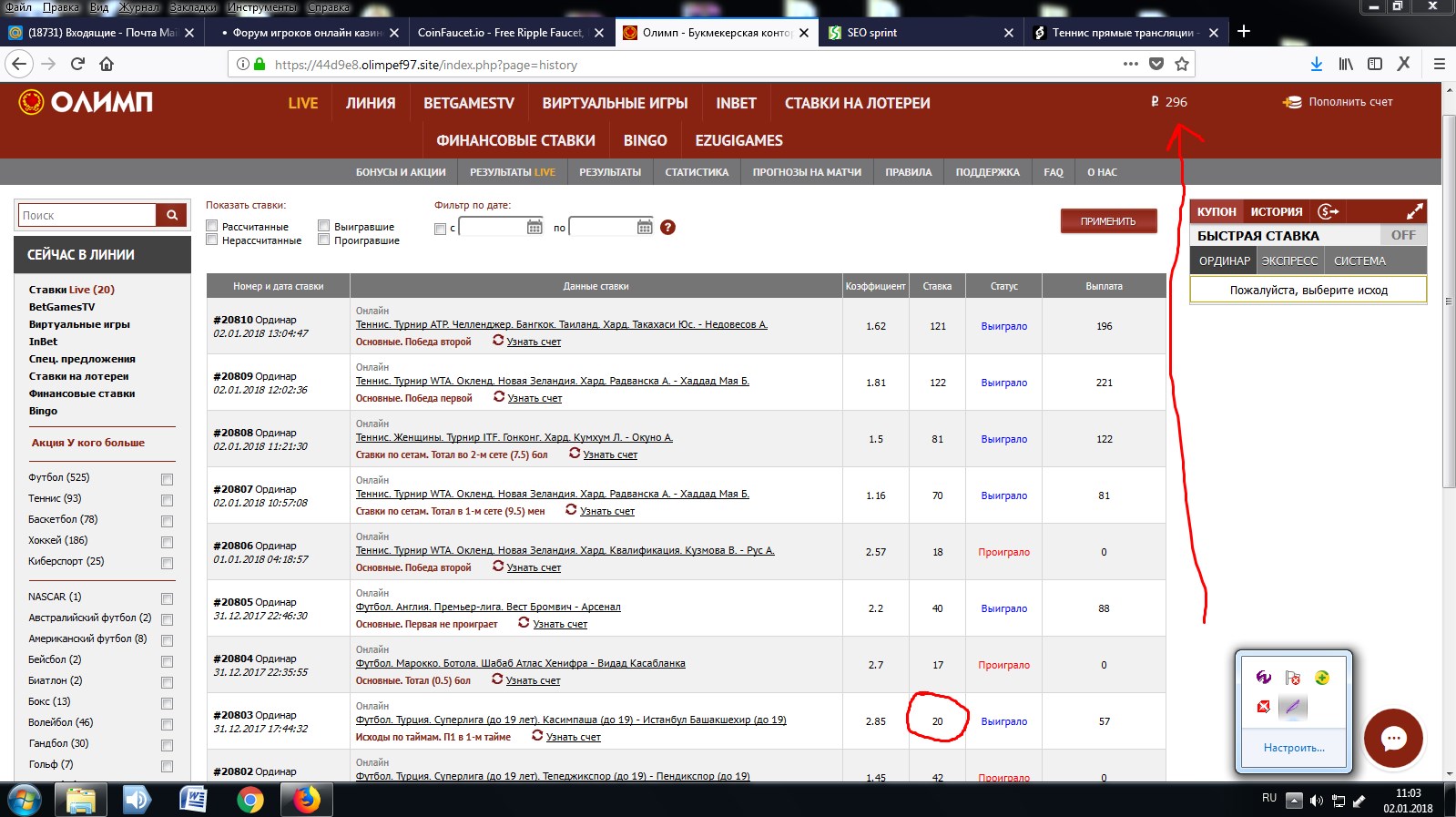This screenshot has height=817, width=1456.
Task: Click the coin transfer icon in coupon header
Action: pos(1329,211)
